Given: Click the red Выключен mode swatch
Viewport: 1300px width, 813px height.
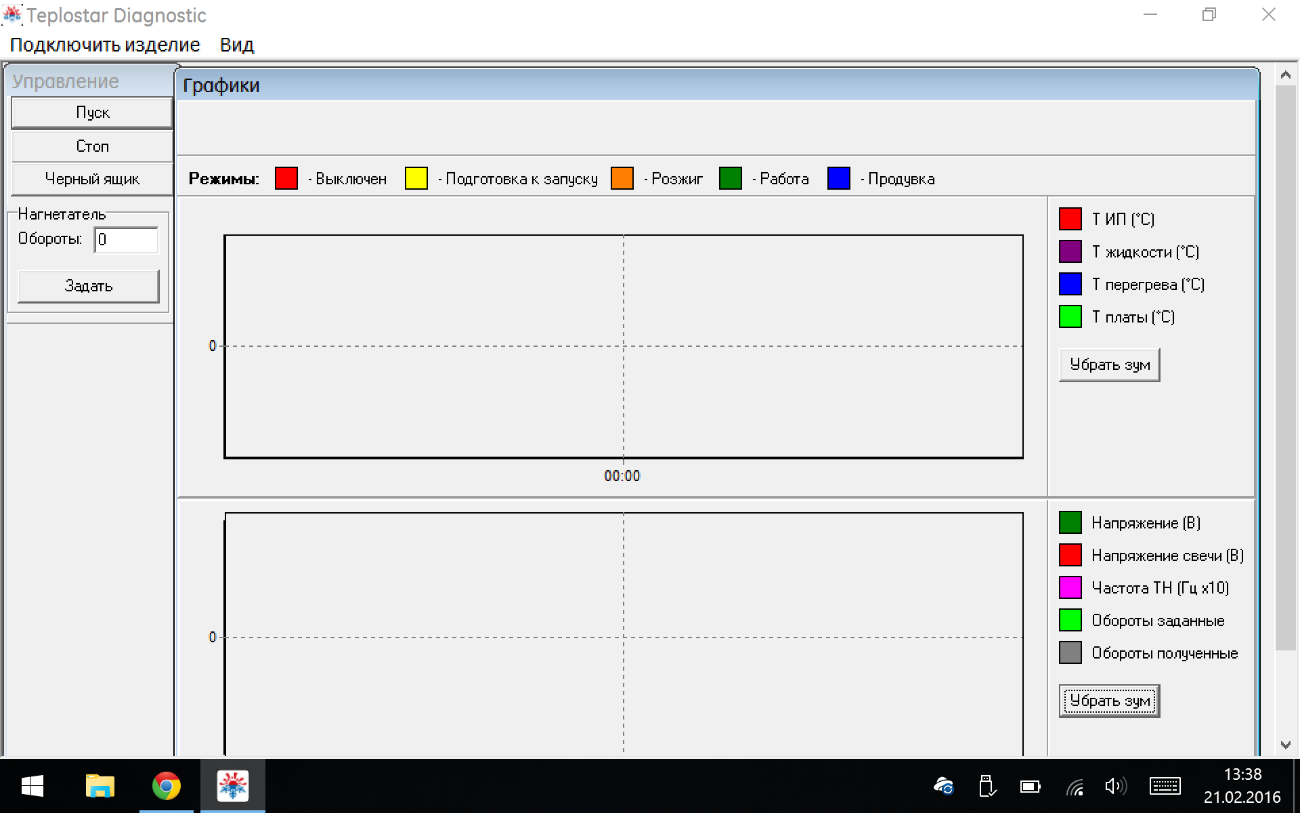Looking at the screenshot, I should (x=287, y=179).
